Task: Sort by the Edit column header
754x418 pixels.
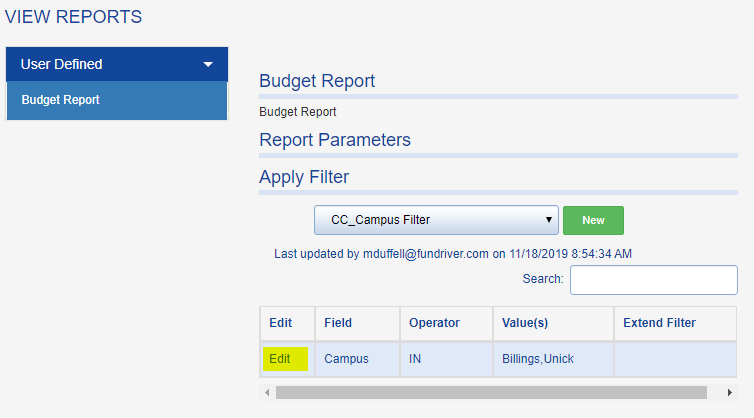Action: click(287, 323)
